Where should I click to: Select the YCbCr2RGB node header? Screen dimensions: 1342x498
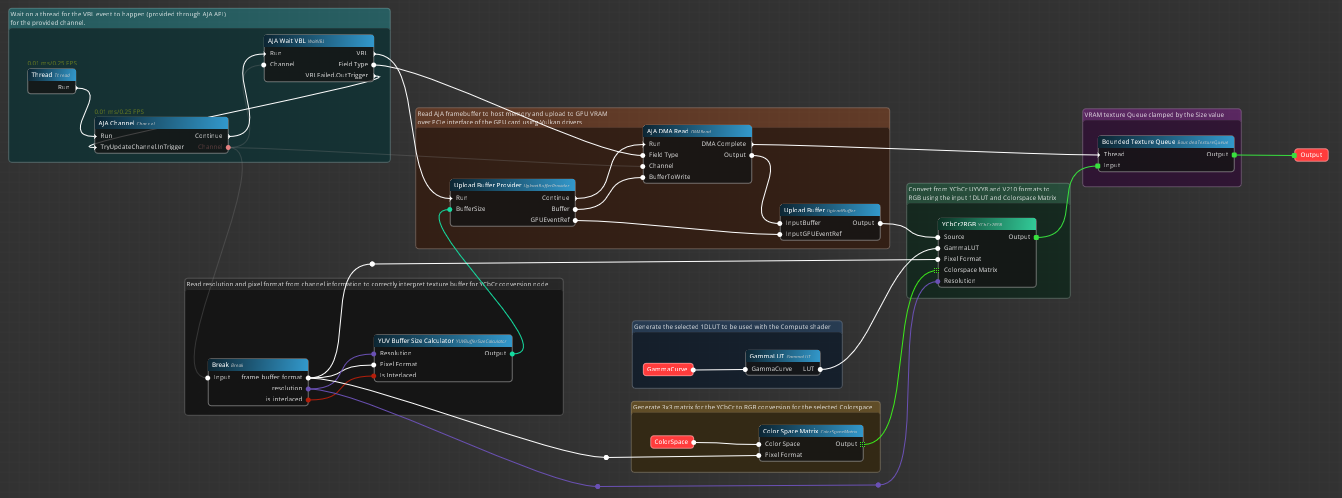(x=987, y=224)
